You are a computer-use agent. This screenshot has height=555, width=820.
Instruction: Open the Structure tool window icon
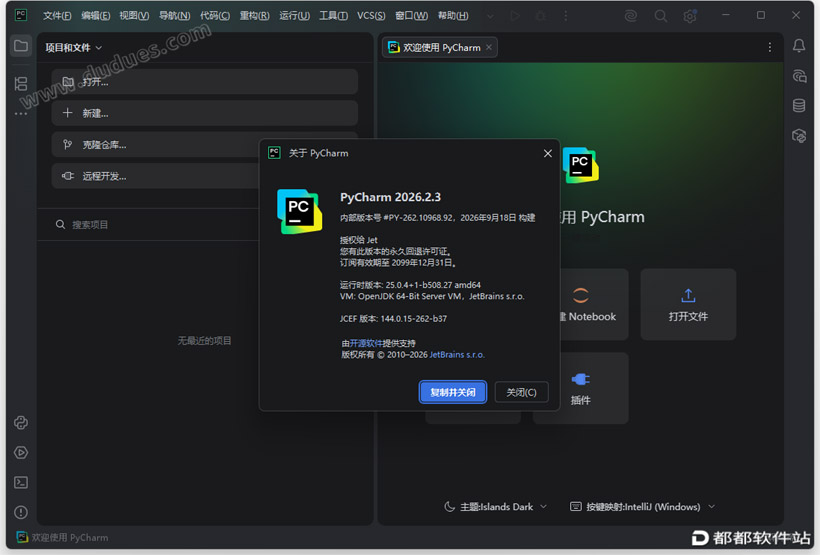click(21, 84)
